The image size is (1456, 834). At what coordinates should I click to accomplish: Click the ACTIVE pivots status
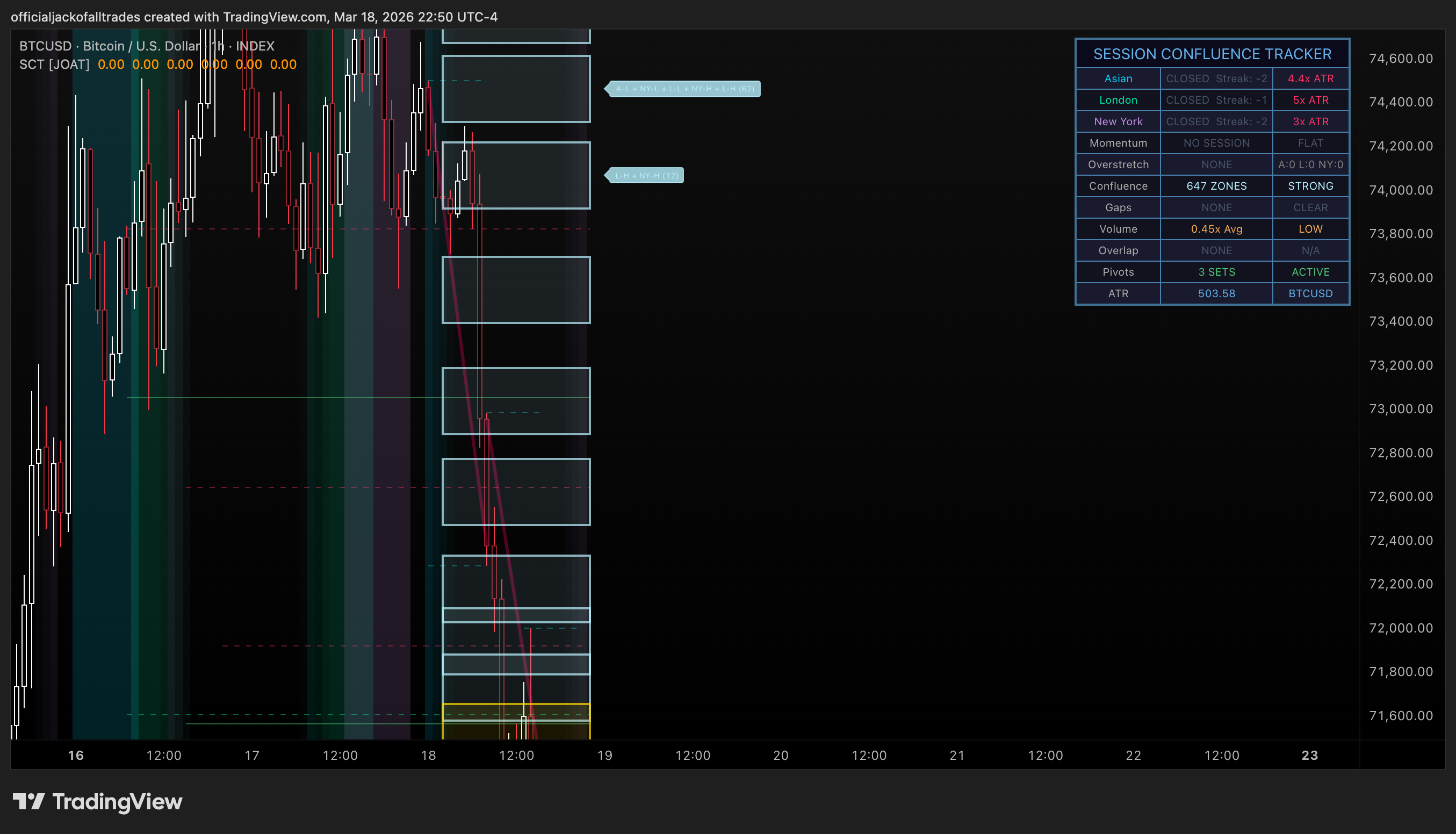click(1310, 271)
